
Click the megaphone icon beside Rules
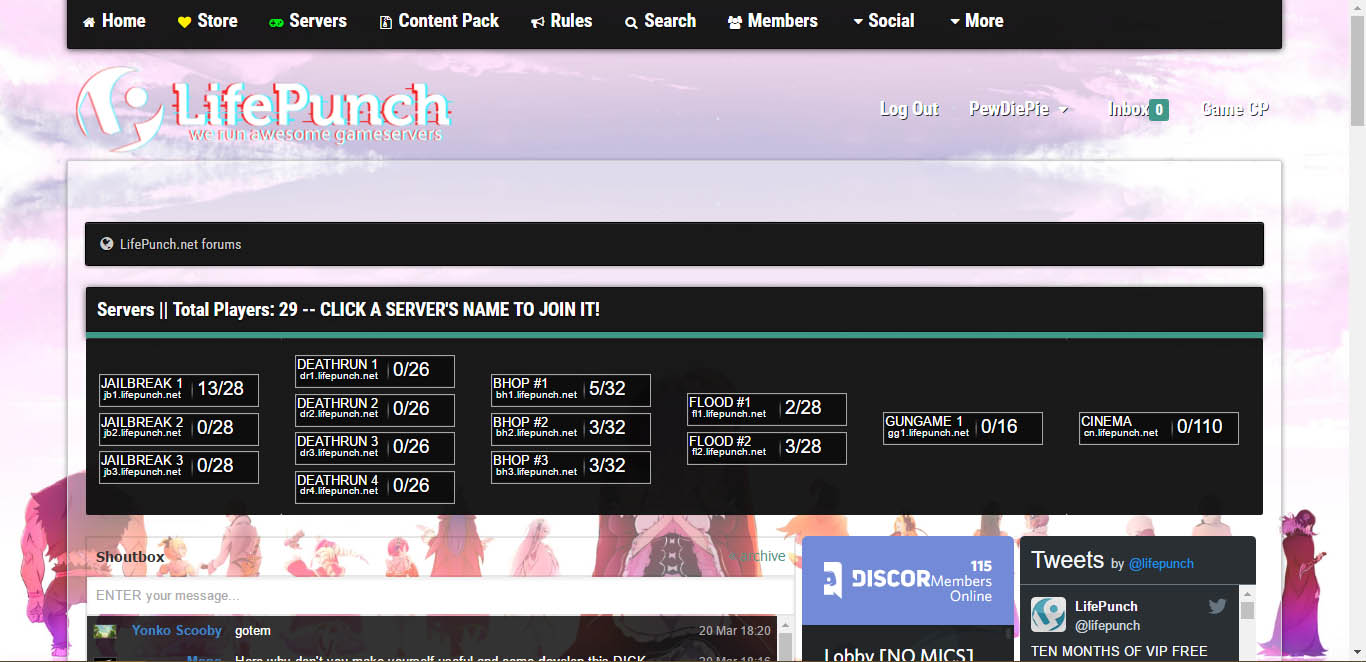point(538,22)
